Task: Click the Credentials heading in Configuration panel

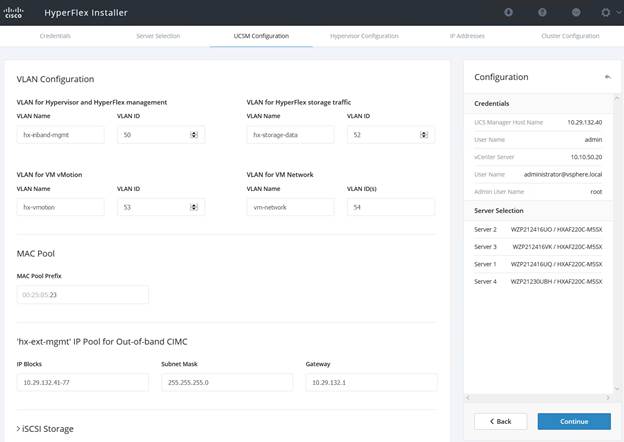Action: coord(491,103)
